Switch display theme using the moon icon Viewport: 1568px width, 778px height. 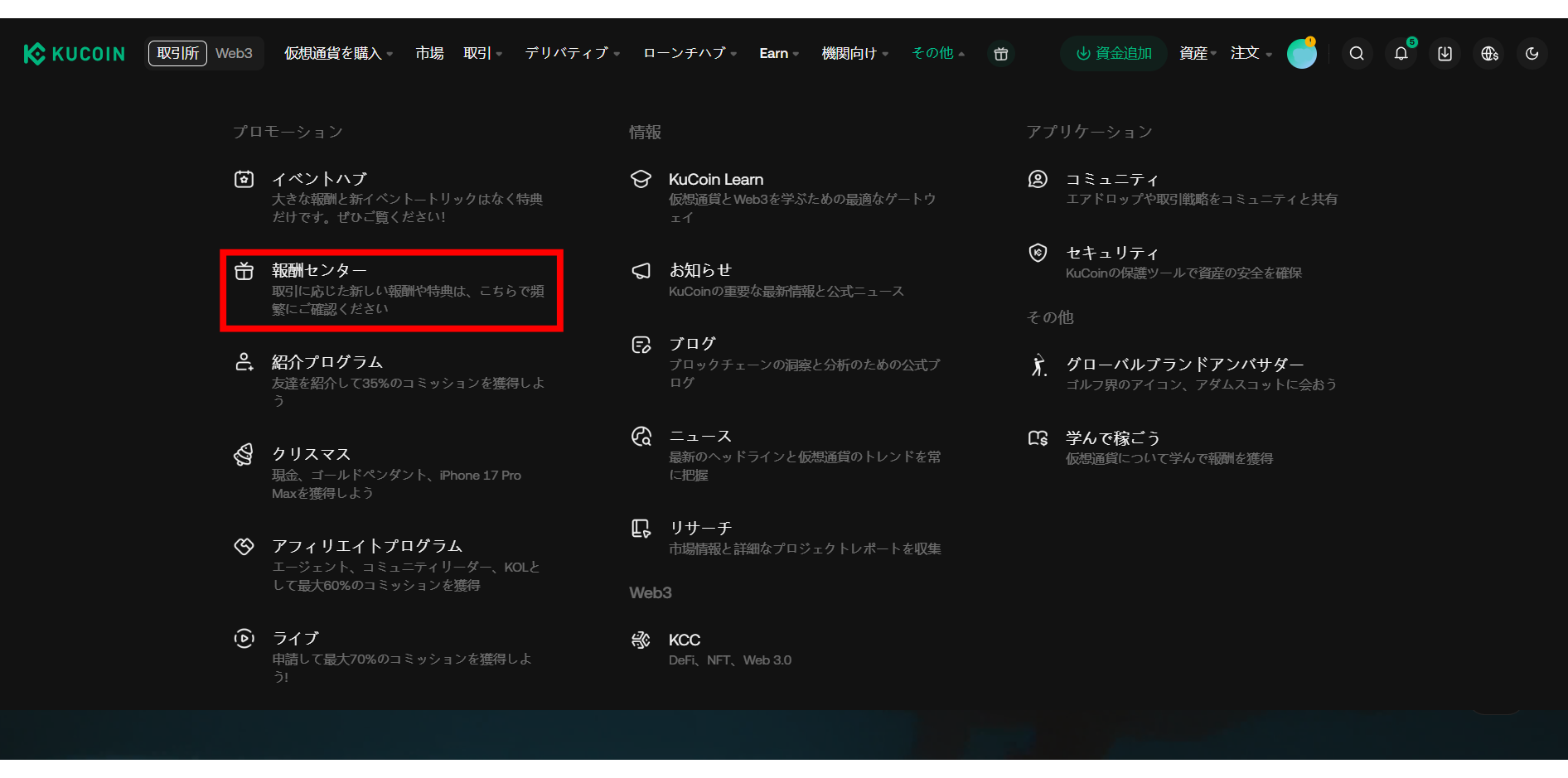(x=1532, y=53)
